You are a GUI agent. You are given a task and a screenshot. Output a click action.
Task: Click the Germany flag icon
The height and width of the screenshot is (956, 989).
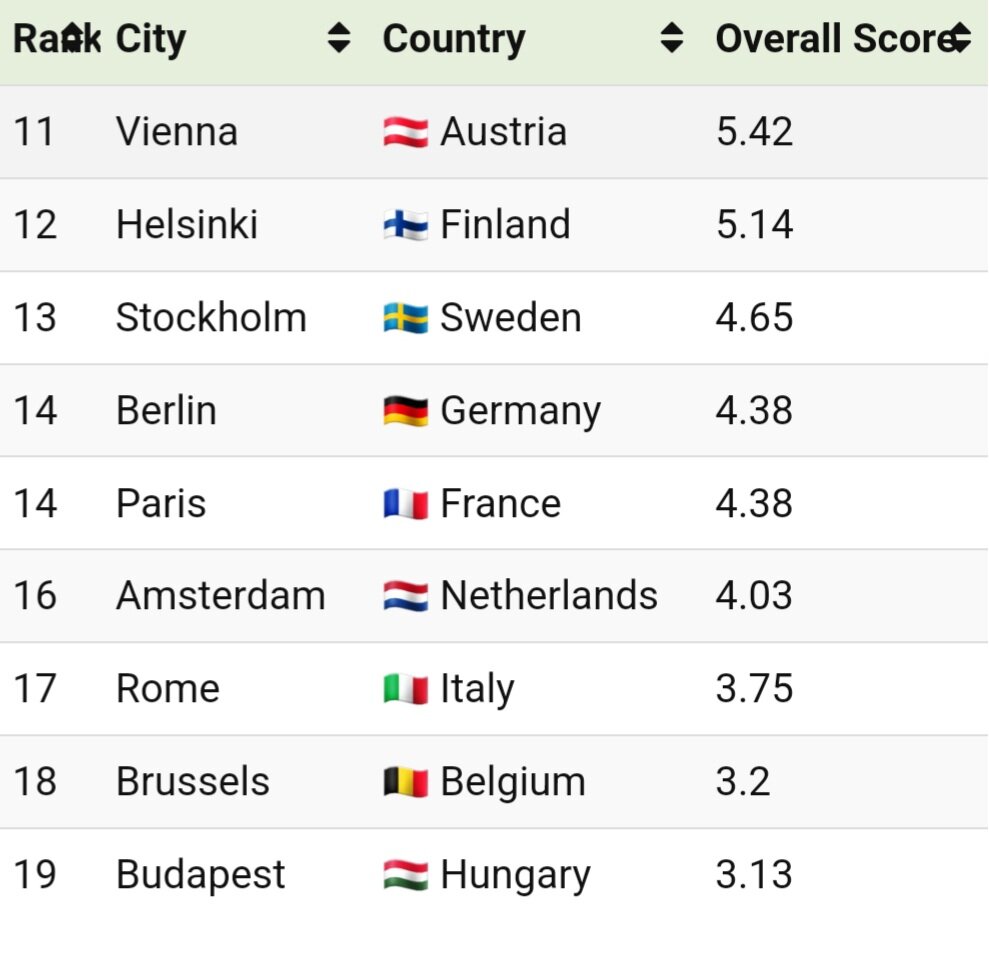coord(405,411)
